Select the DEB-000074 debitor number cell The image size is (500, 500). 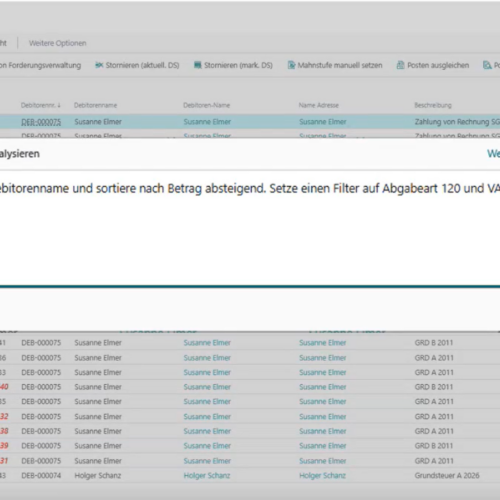pyautogui.click(x=41, y=476)
